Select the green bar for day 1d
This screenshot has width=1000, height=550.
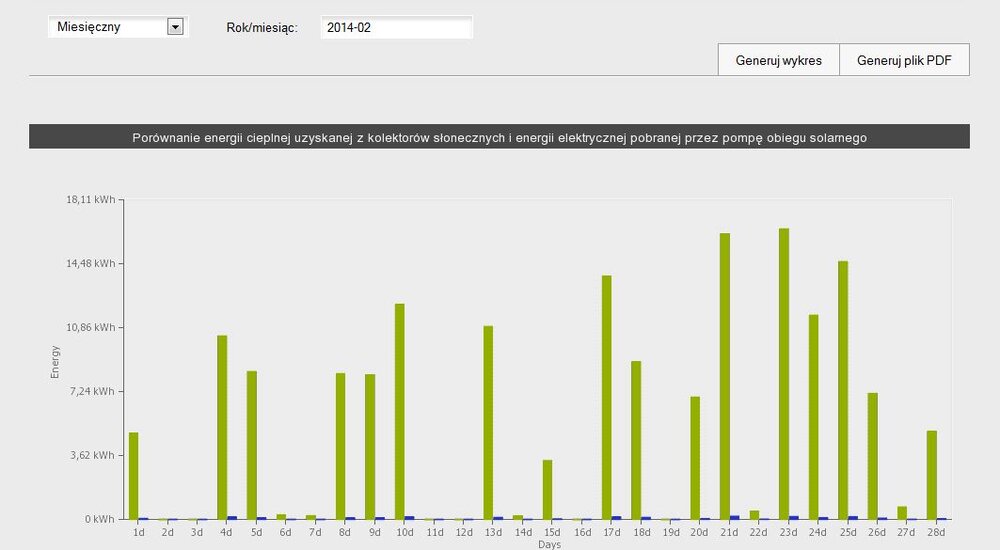pos(133,475)
